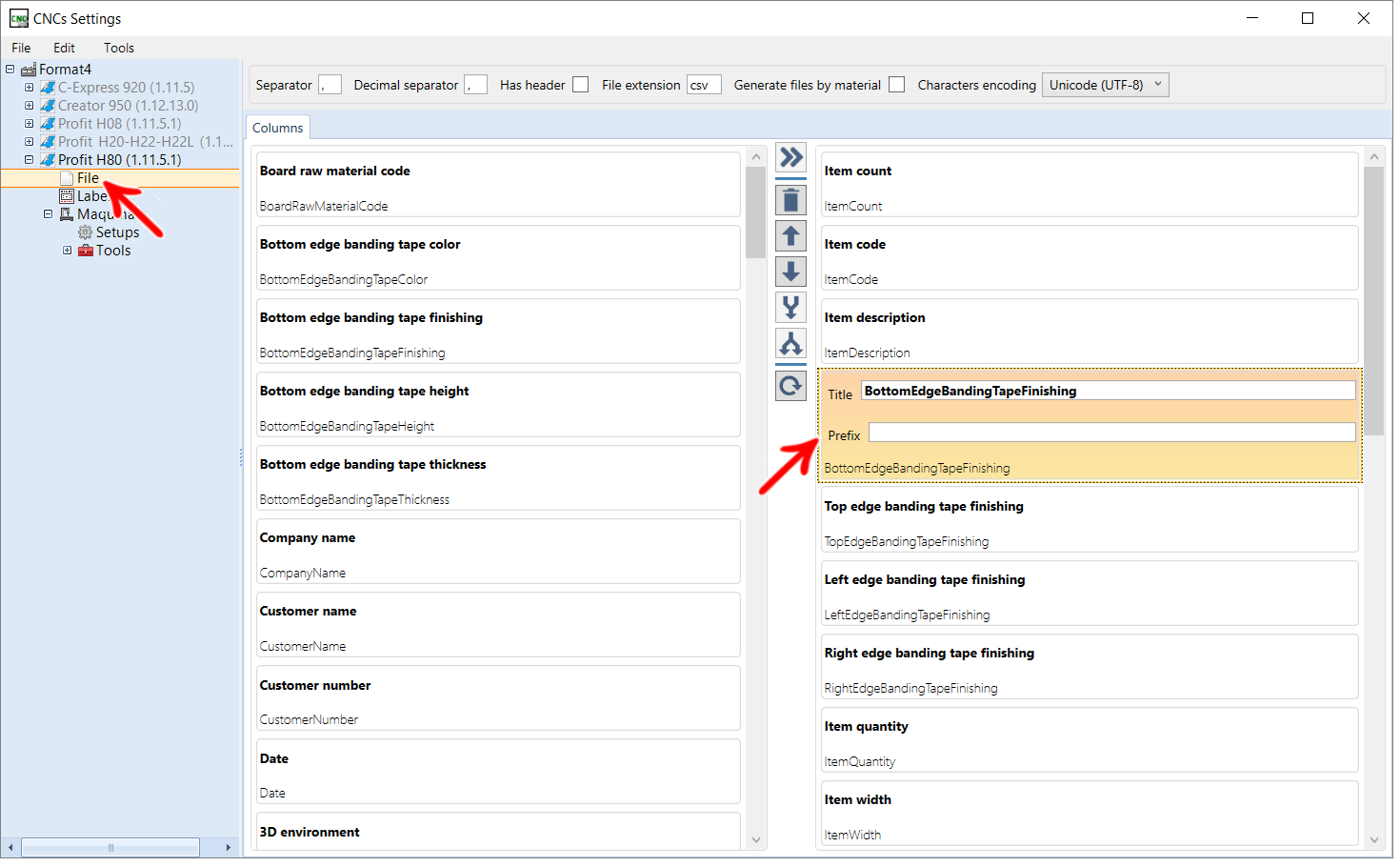Viewport: 1400px width, 867px height.
Task: Click the C-Express 920 machine icon
Action: pyautogui.click(x=48, y=88)
